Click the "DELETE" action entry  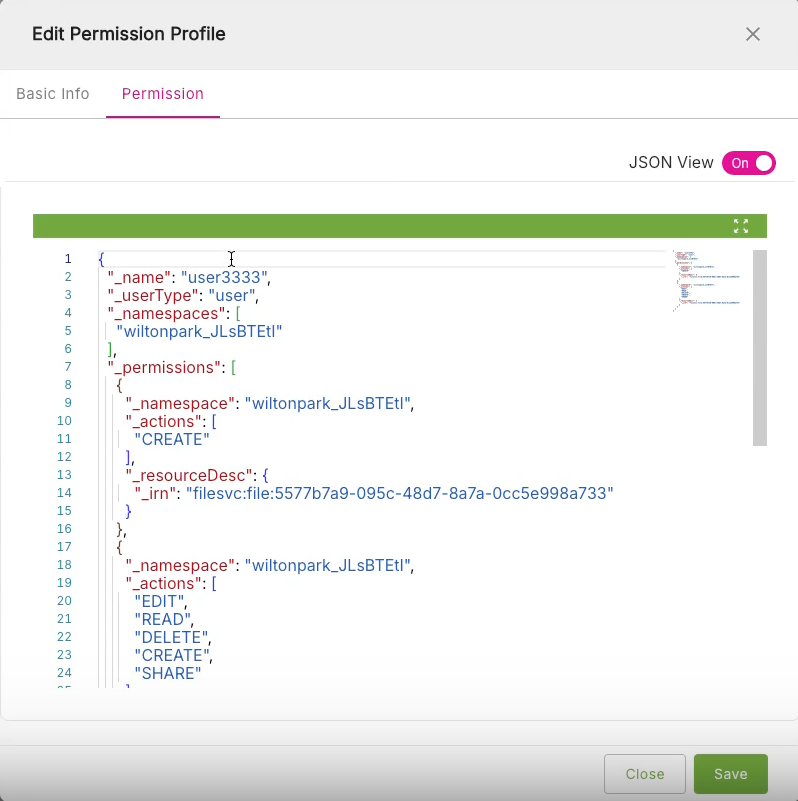[172, 637]
